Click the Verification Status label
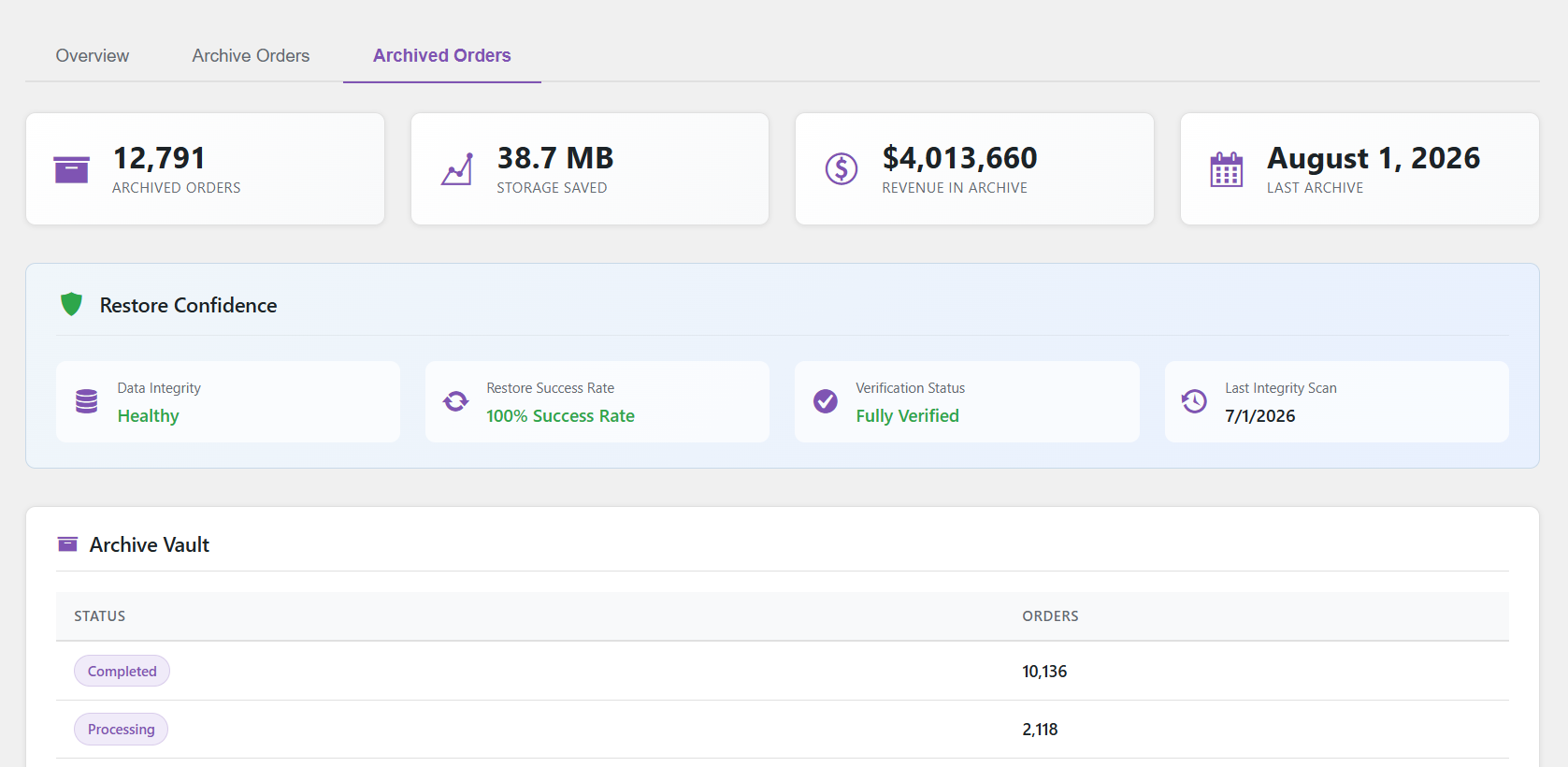Image resolution: width=1568 pixels, height=767 pixels. (910, 387)
